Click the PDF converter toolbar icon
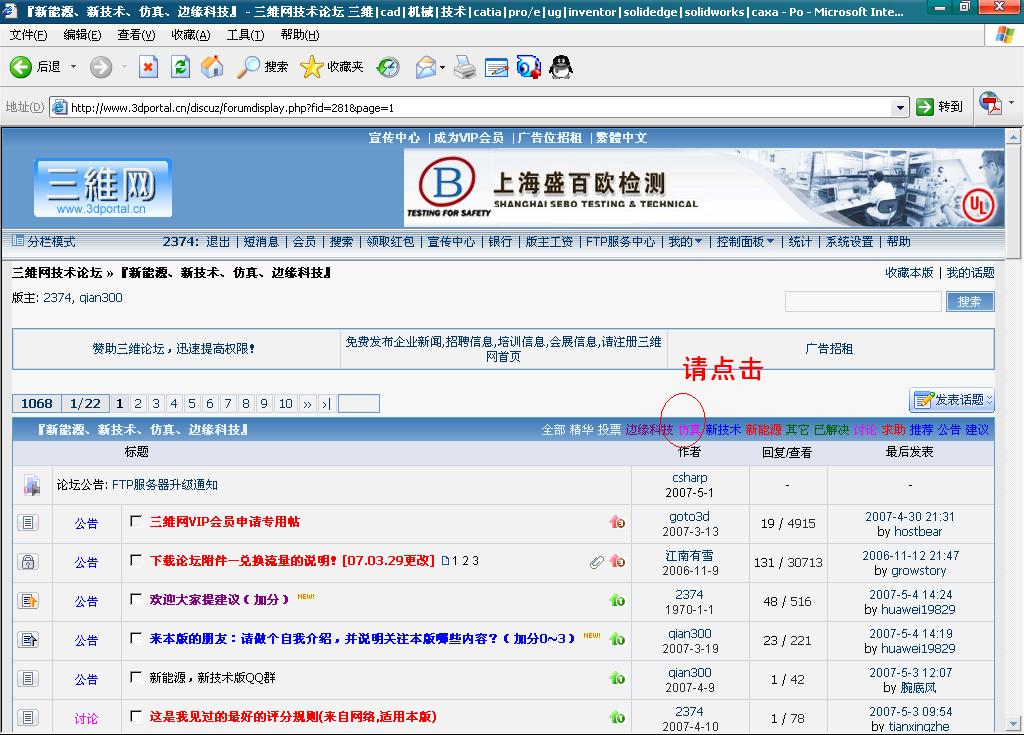Screen dimensions: 1024x735 pyautogui.click(x=991, y=104)
